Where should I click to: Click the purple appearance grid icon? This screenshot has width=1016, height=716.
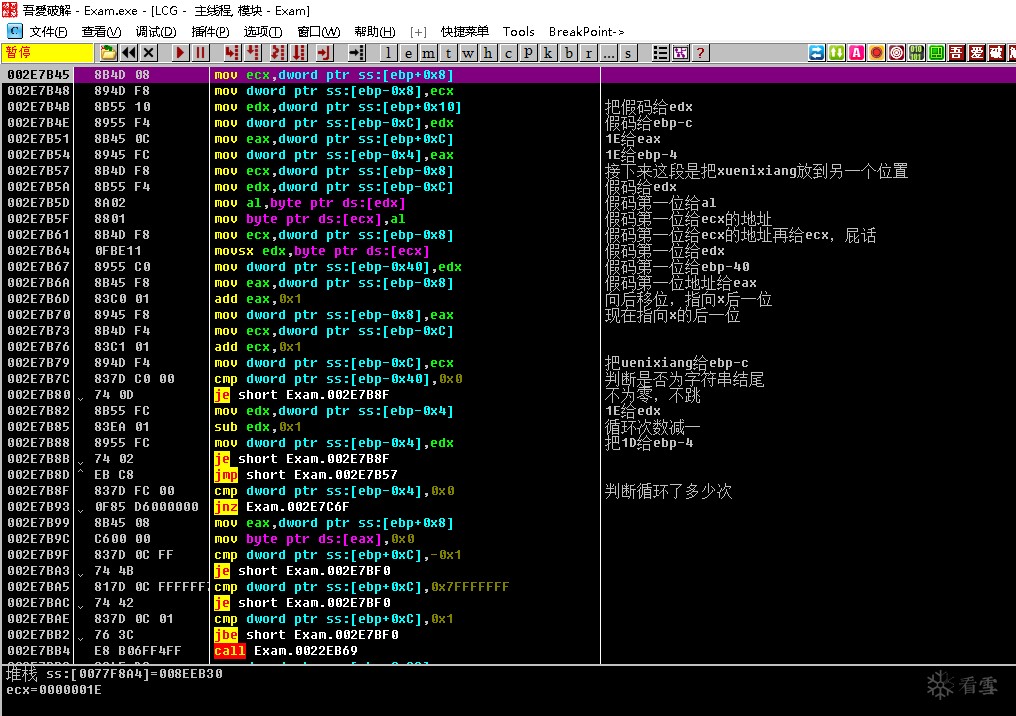(x=680, y=53)
